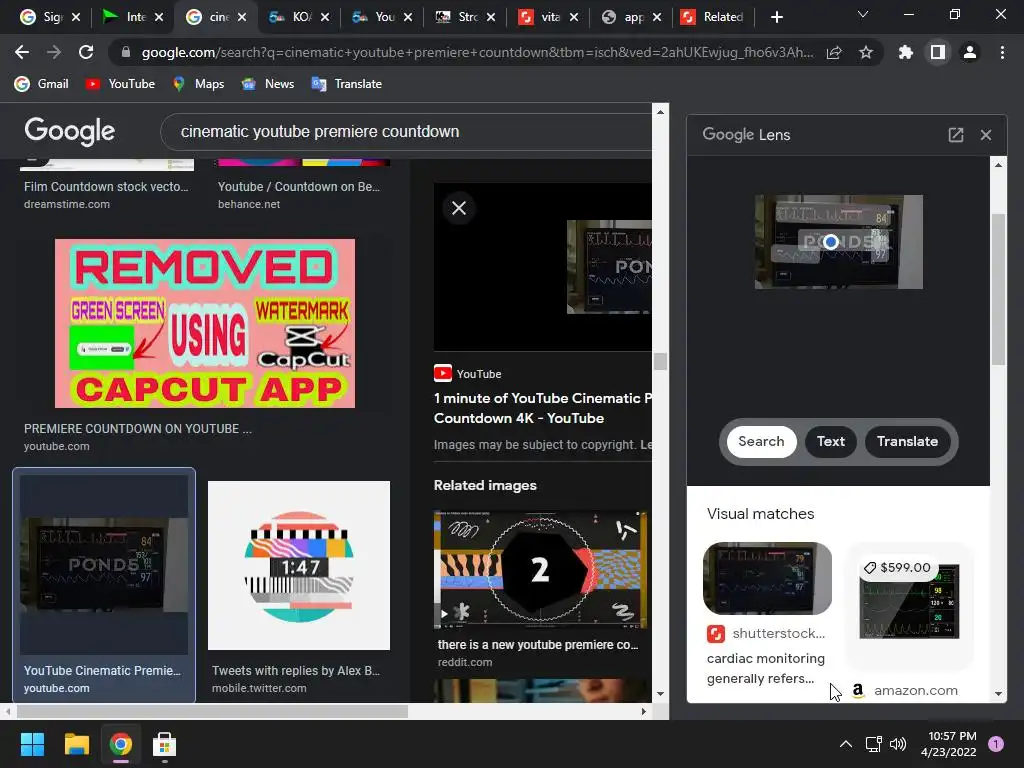The height and width of the screenshot is (768, 1024).
Task: Open the notification center badge
Action: [x=996, y=744]
